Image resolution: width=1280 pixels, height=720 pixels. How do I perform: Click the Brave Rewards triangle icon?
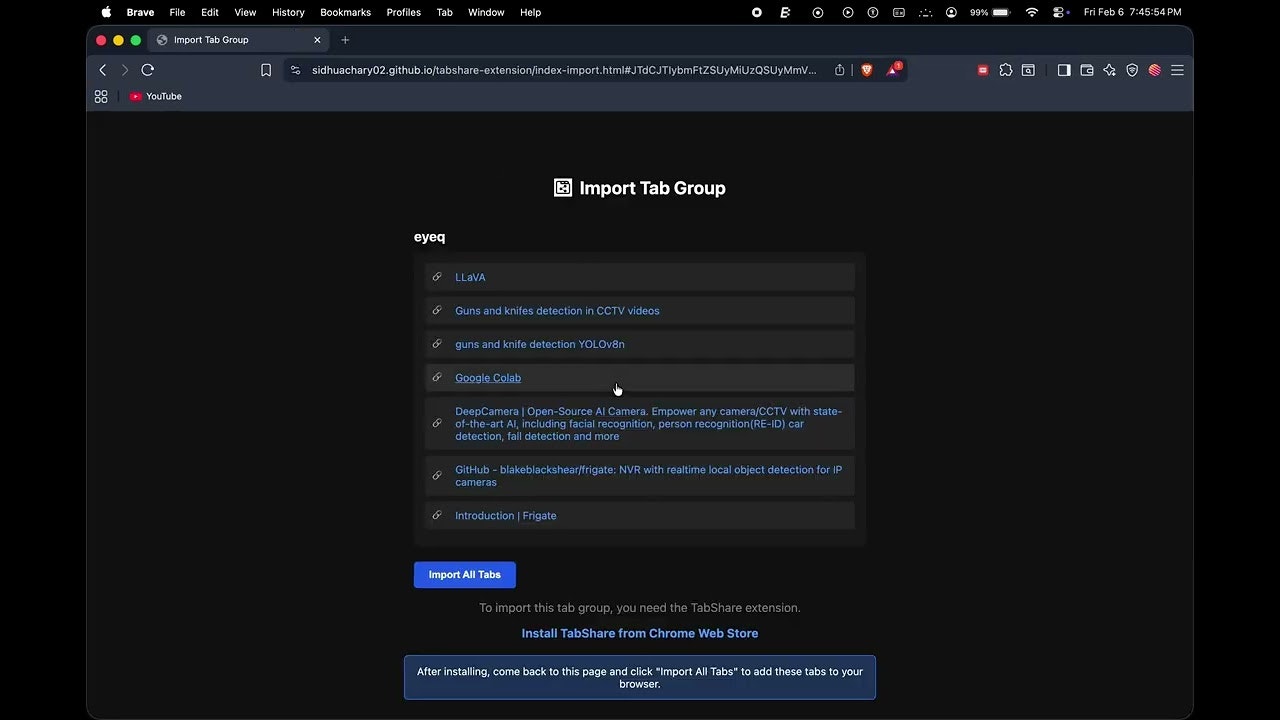[893, 70]
